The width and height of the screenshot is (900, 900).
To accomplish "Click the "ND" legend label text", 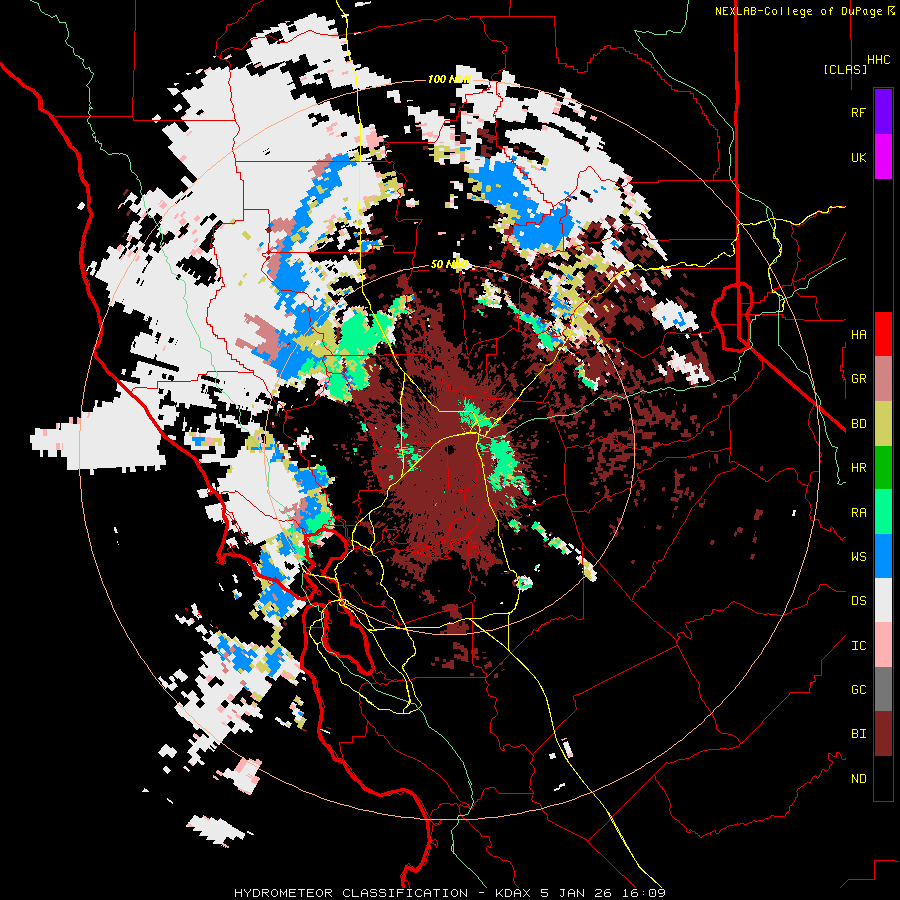I will pos(858,778).
